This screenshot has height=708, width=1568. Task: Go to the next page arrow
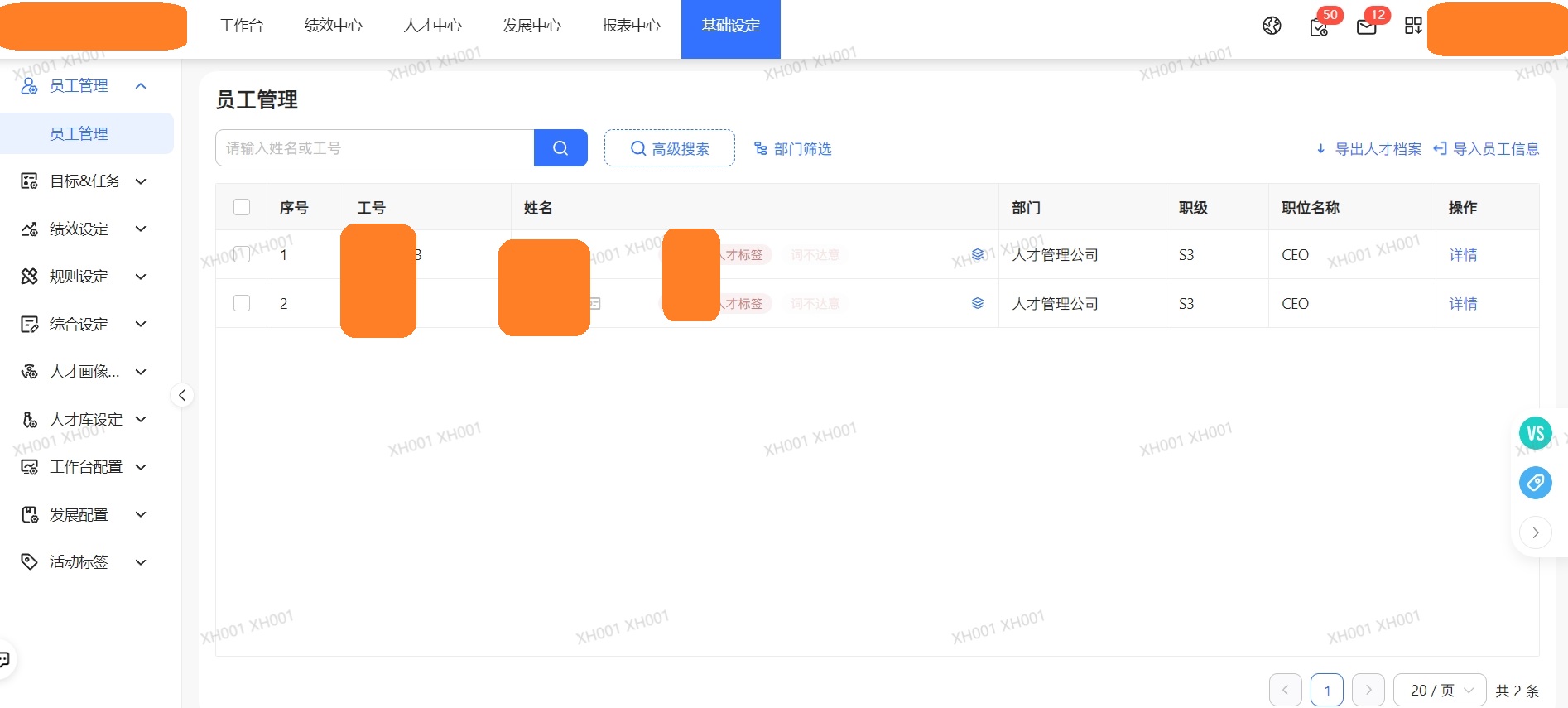tap(1368, 690)
